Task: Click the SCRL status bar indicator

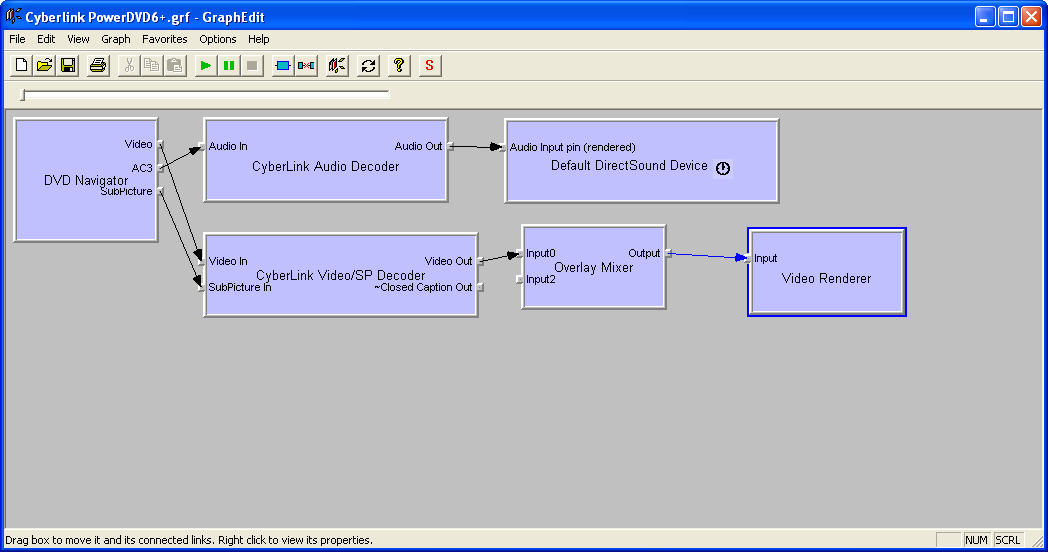Action: point(1007,540)
